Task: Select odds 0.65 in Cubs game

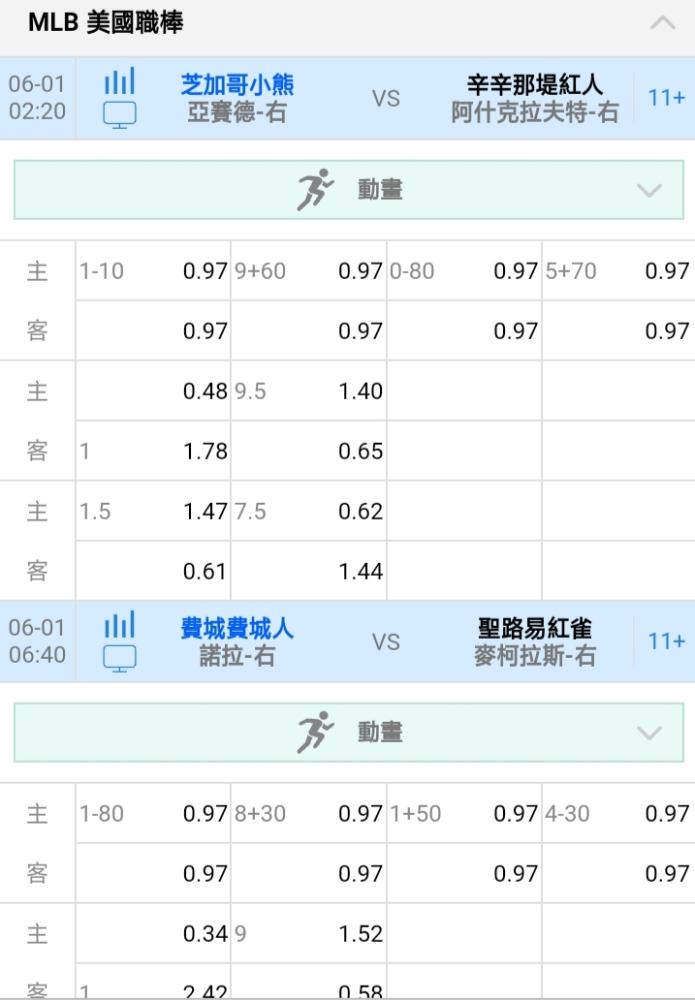Action: click(309, 451)
